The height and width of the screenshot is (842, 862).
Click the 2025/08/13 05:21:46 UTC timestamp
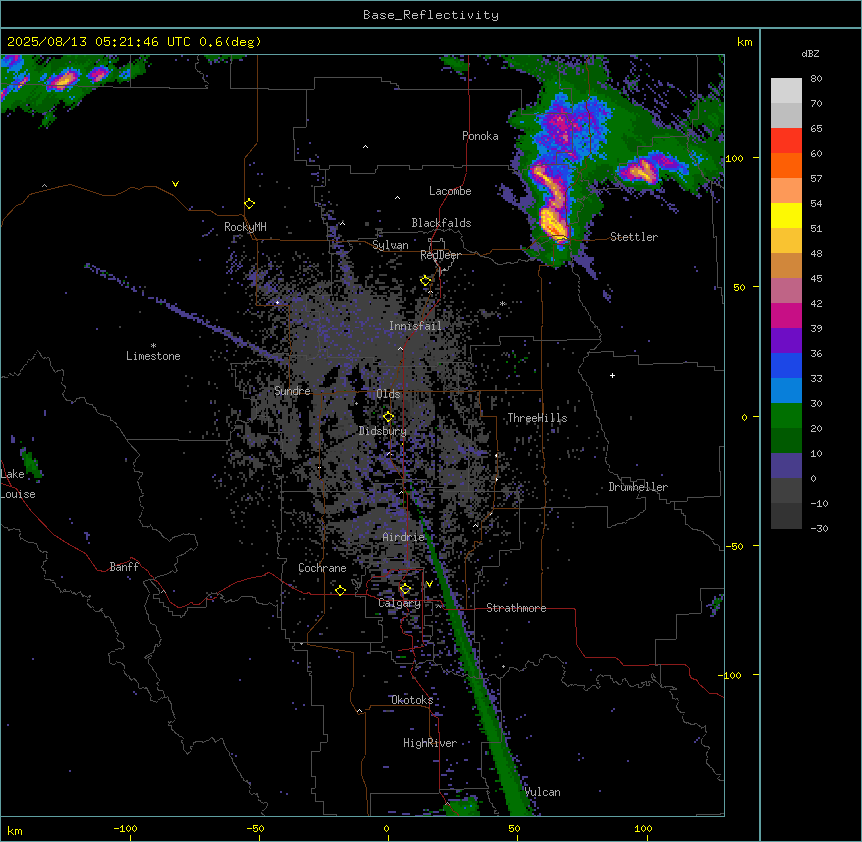99,42
